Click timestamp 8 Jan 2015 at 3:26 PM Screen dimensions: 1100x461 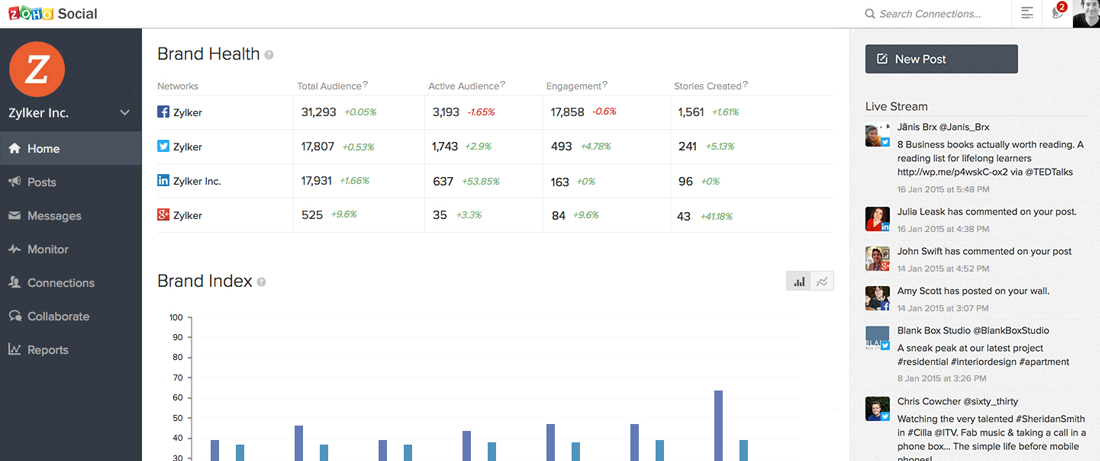[x=941, y=379]
